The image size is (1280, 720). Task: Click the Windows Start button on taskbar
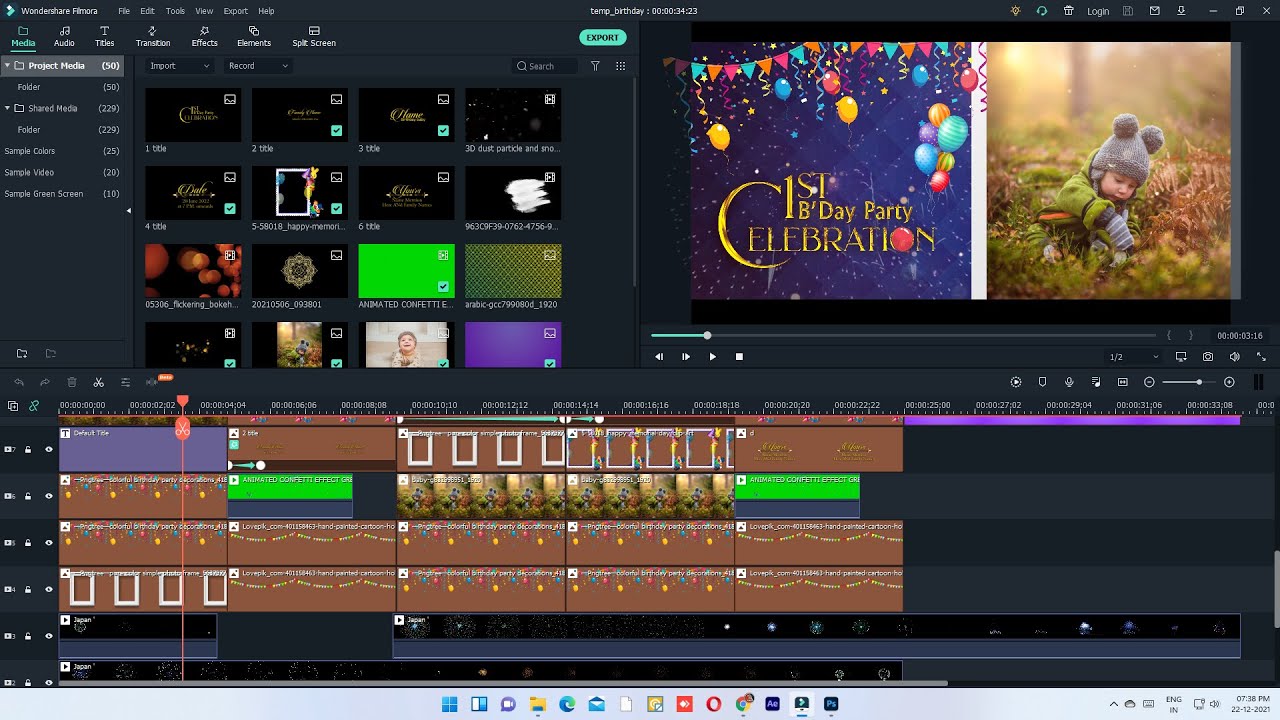[449, 704]
